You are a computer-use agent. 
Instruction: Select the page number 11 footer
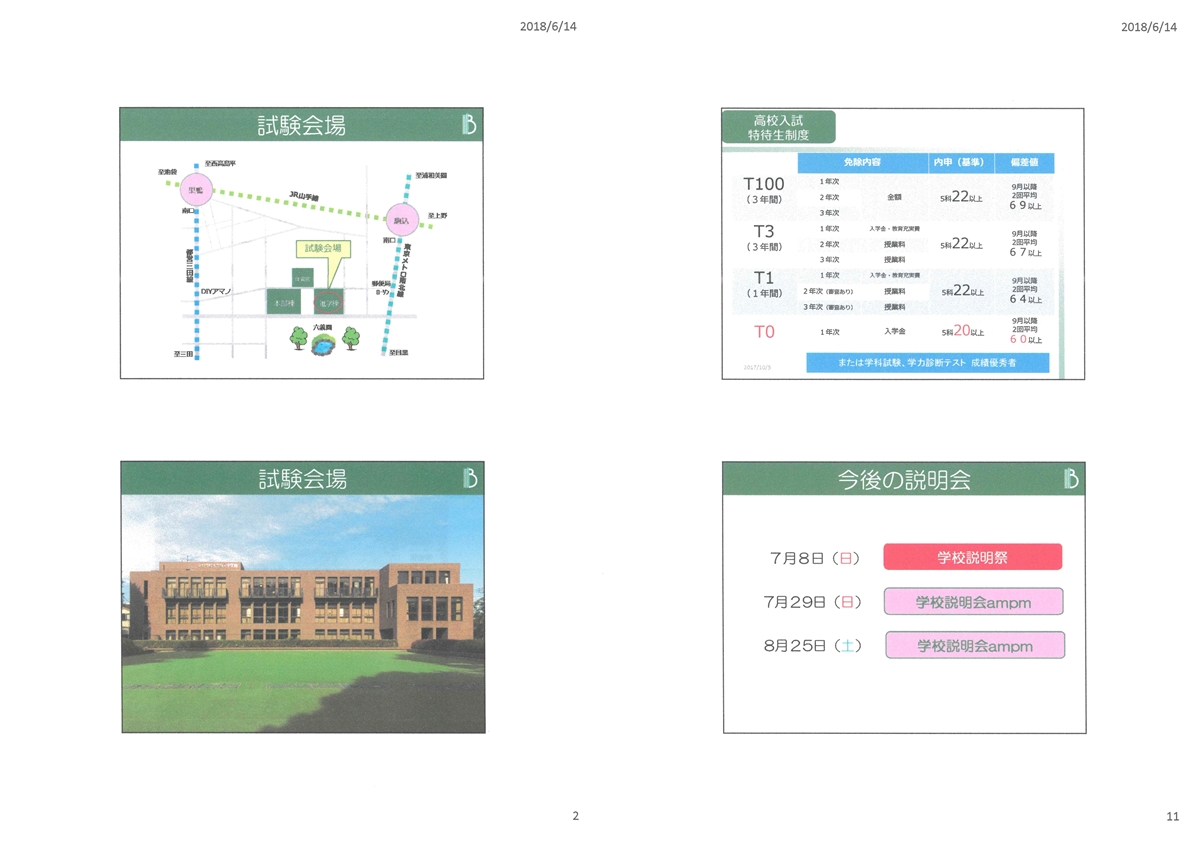pos(1173,816)
